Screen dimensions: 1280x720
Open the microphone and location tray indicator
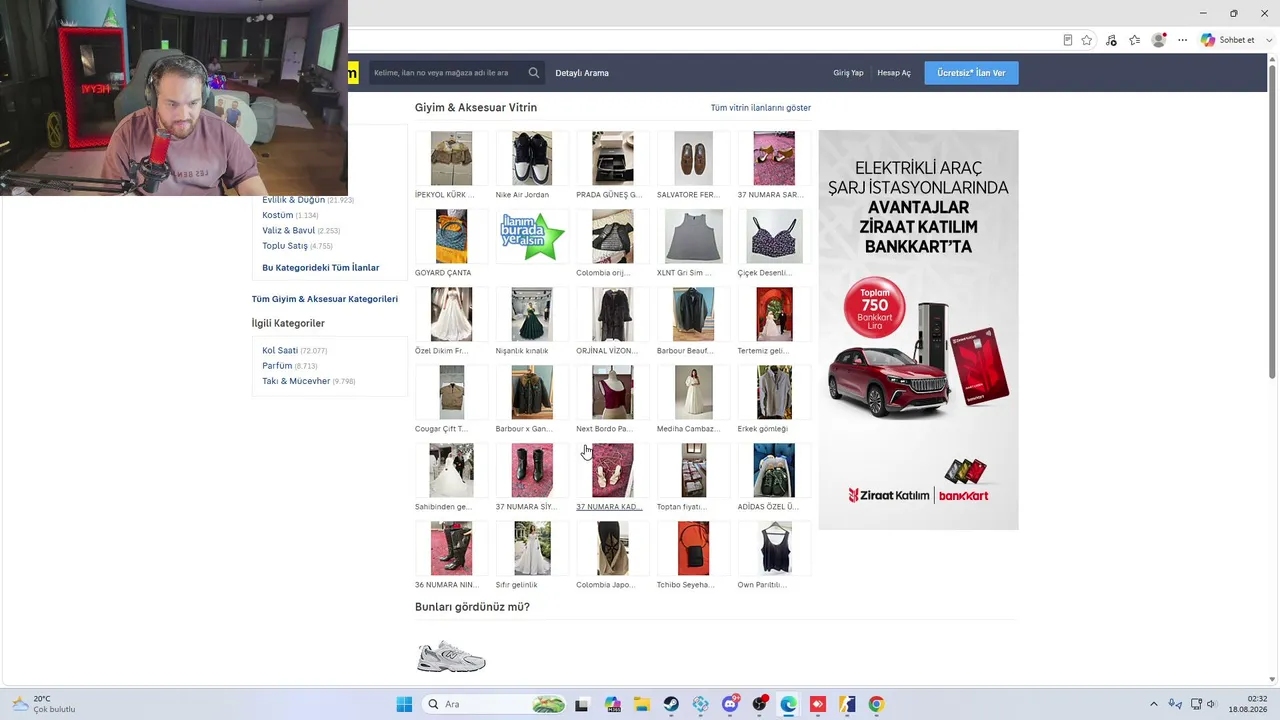click(x=1175, y=704)
